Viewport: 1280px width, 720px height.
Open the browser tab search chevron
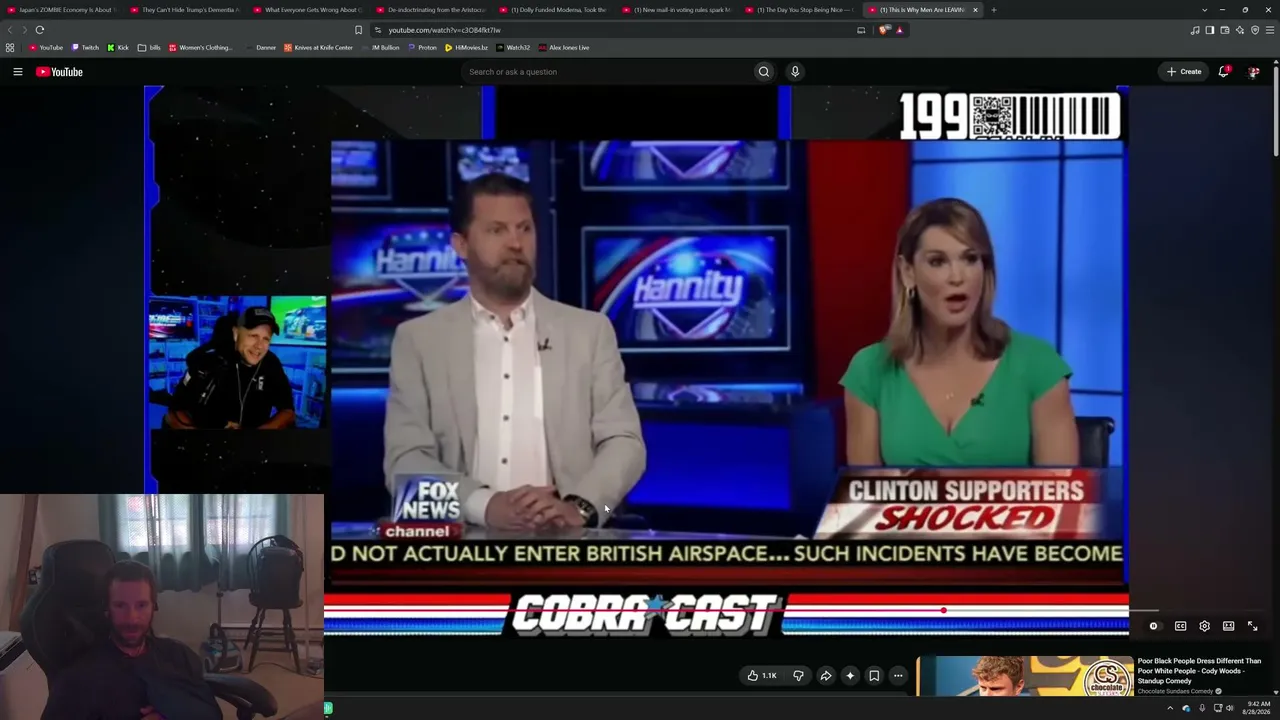click(x=1204, y=10)
